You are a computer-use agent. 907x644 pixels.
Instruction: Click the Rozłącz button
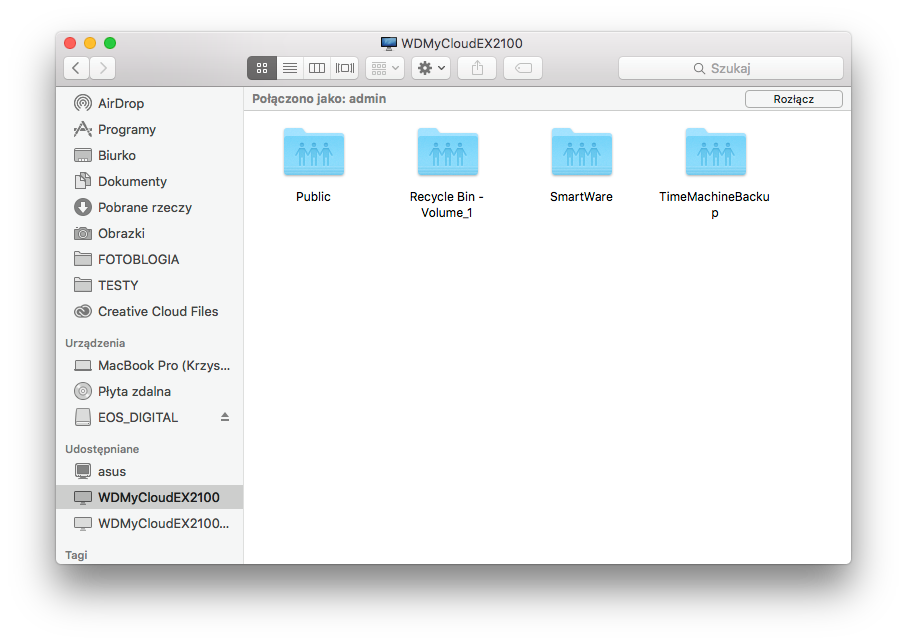point(794,99)
